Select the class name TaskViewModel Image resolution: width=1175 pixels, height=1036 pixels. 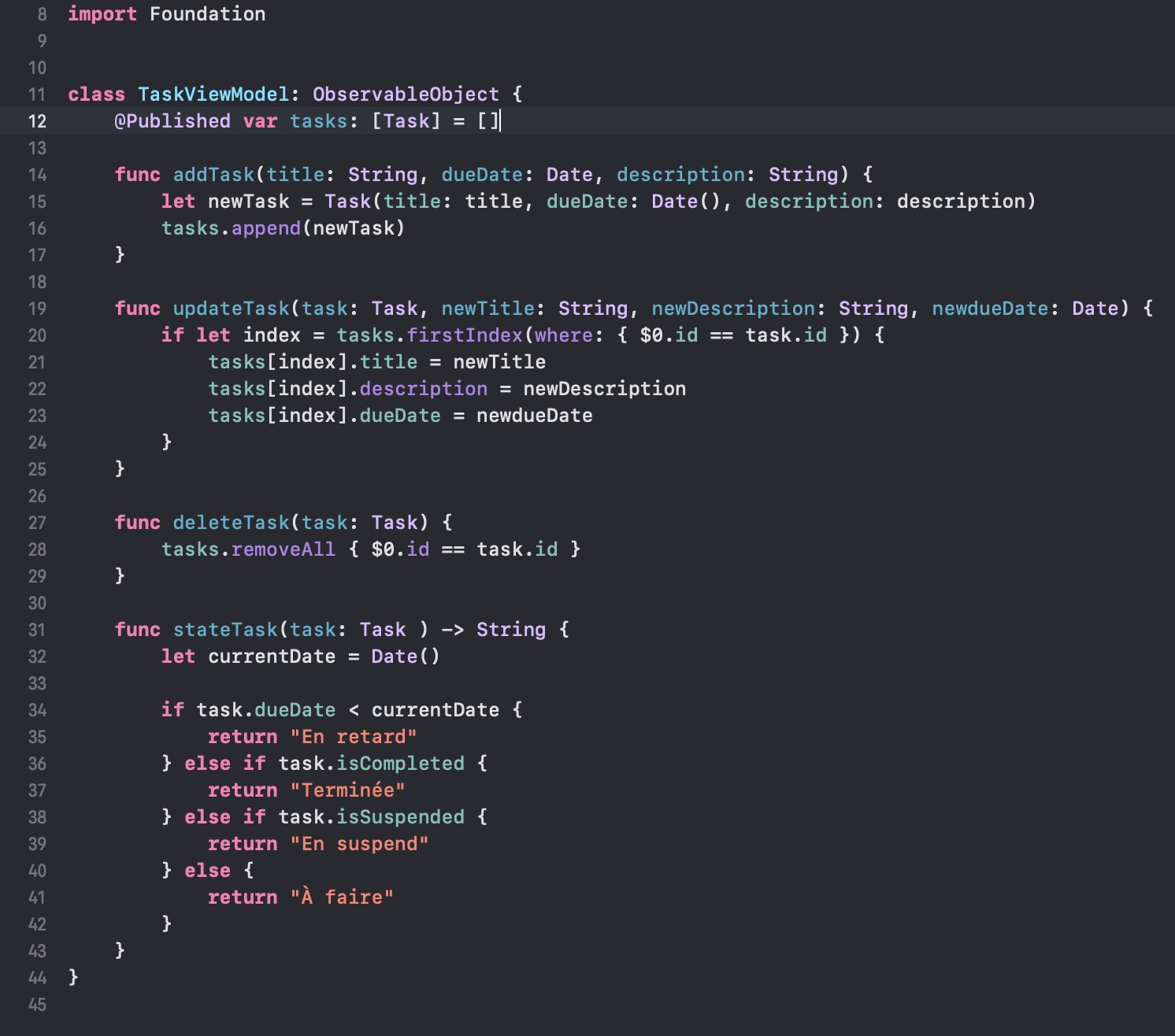point(211,94)
